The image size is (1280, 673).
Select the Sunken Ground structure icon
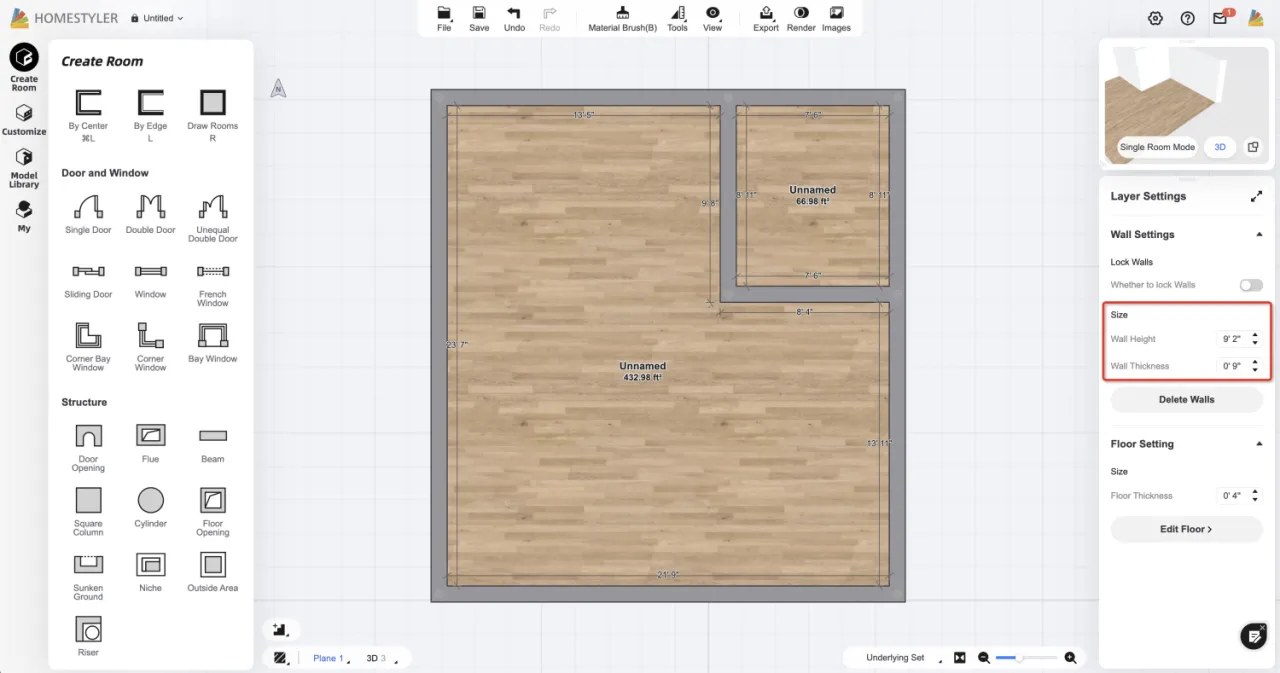coord(88,565)
